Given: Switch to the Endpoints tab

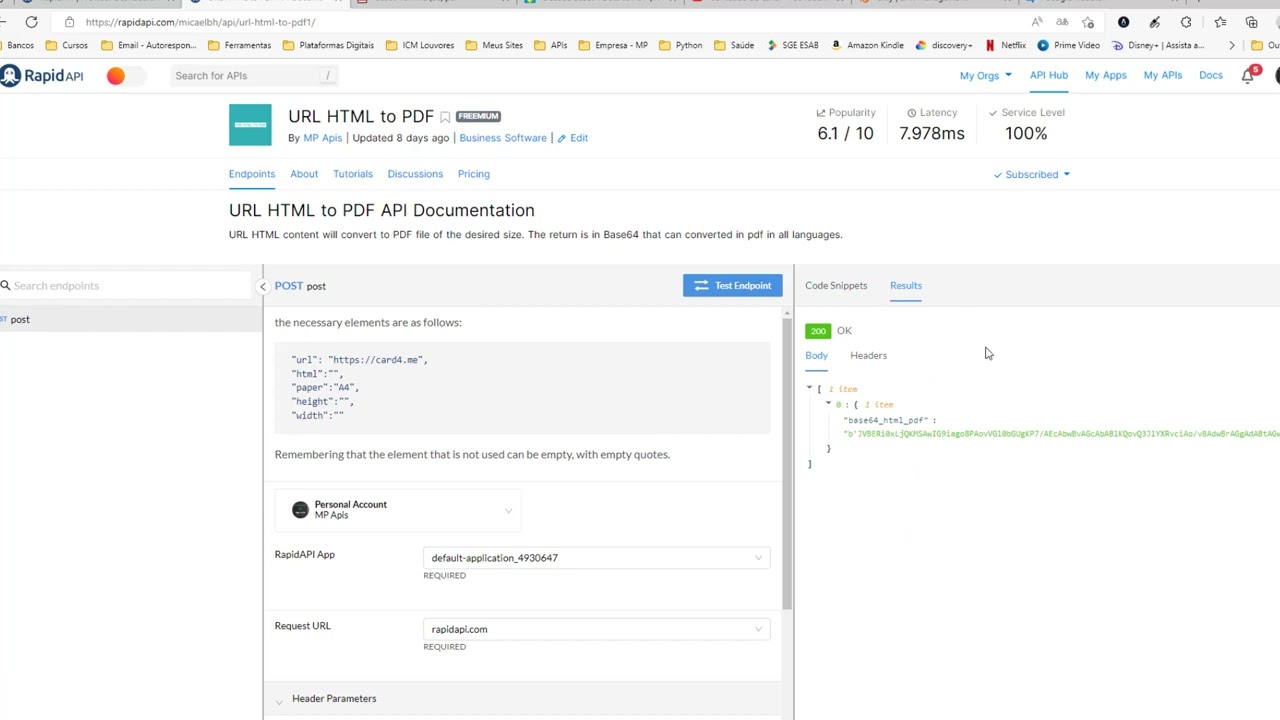Looking at the screenshot, I should (x=251, y=174).
